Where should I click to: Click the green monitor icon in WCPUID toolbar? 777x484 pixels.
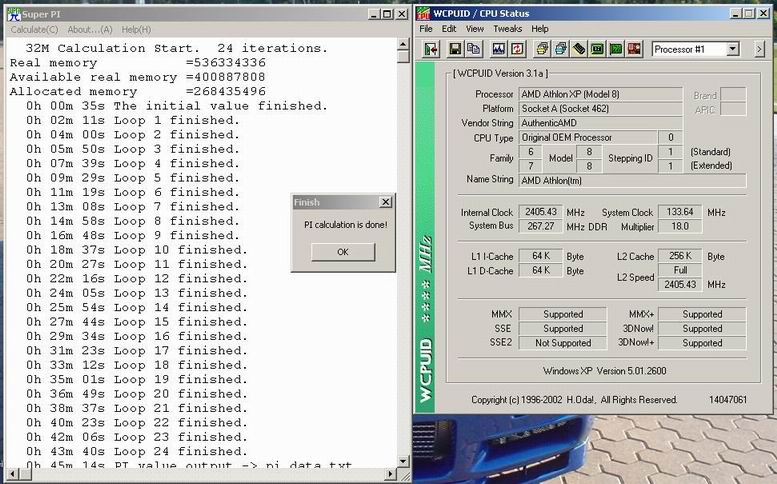click(x=597, y=49)
